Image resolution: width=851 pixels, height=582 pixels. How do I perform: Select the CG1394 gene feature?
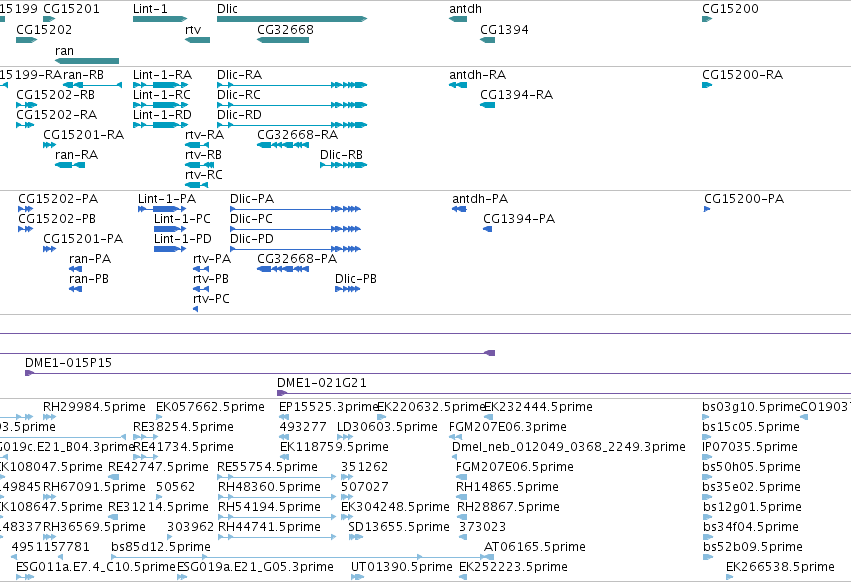(487, 40)
